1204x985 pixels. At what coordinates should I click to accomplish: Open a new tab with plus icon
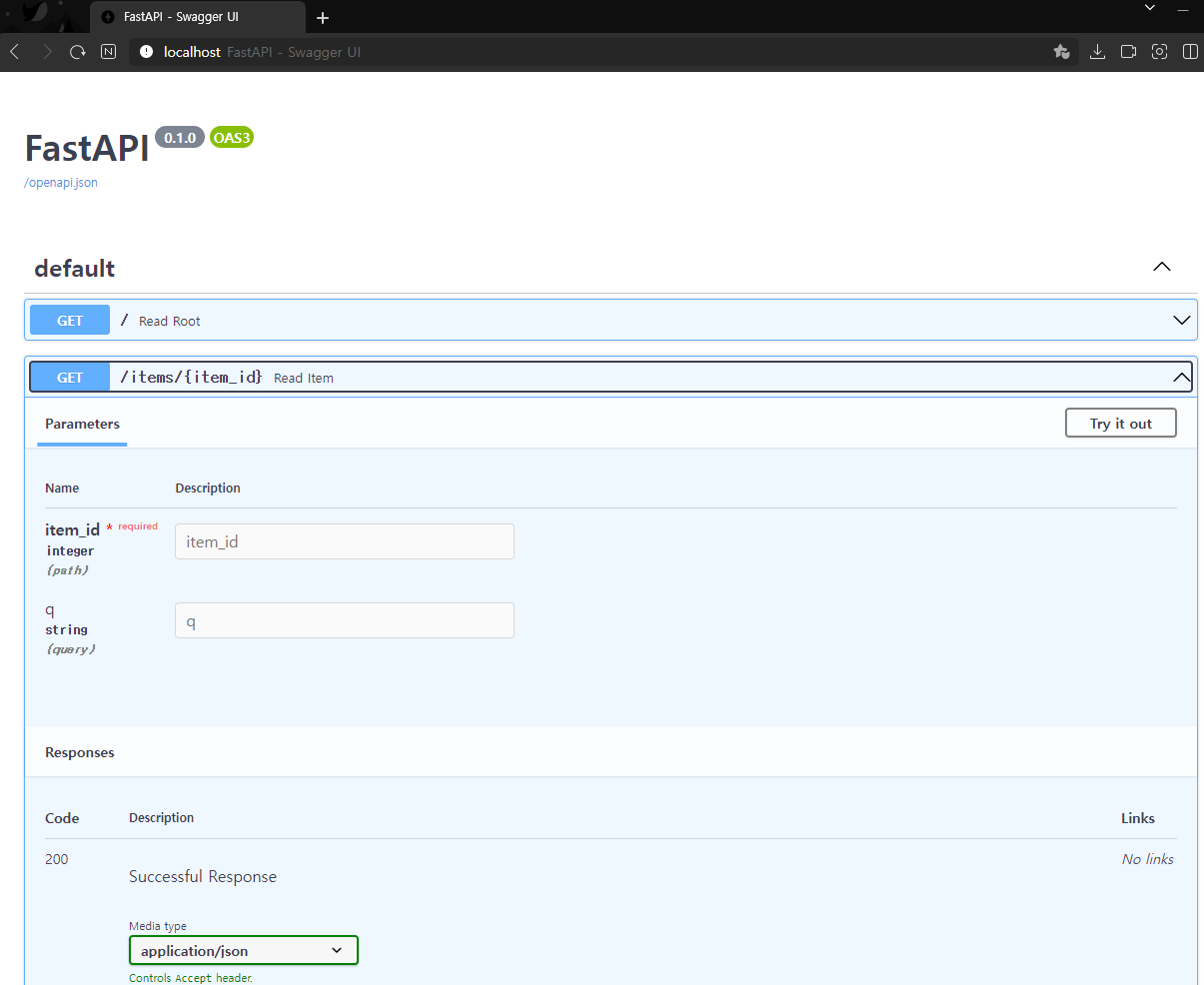pyautogui.click(x=323, y=18)
